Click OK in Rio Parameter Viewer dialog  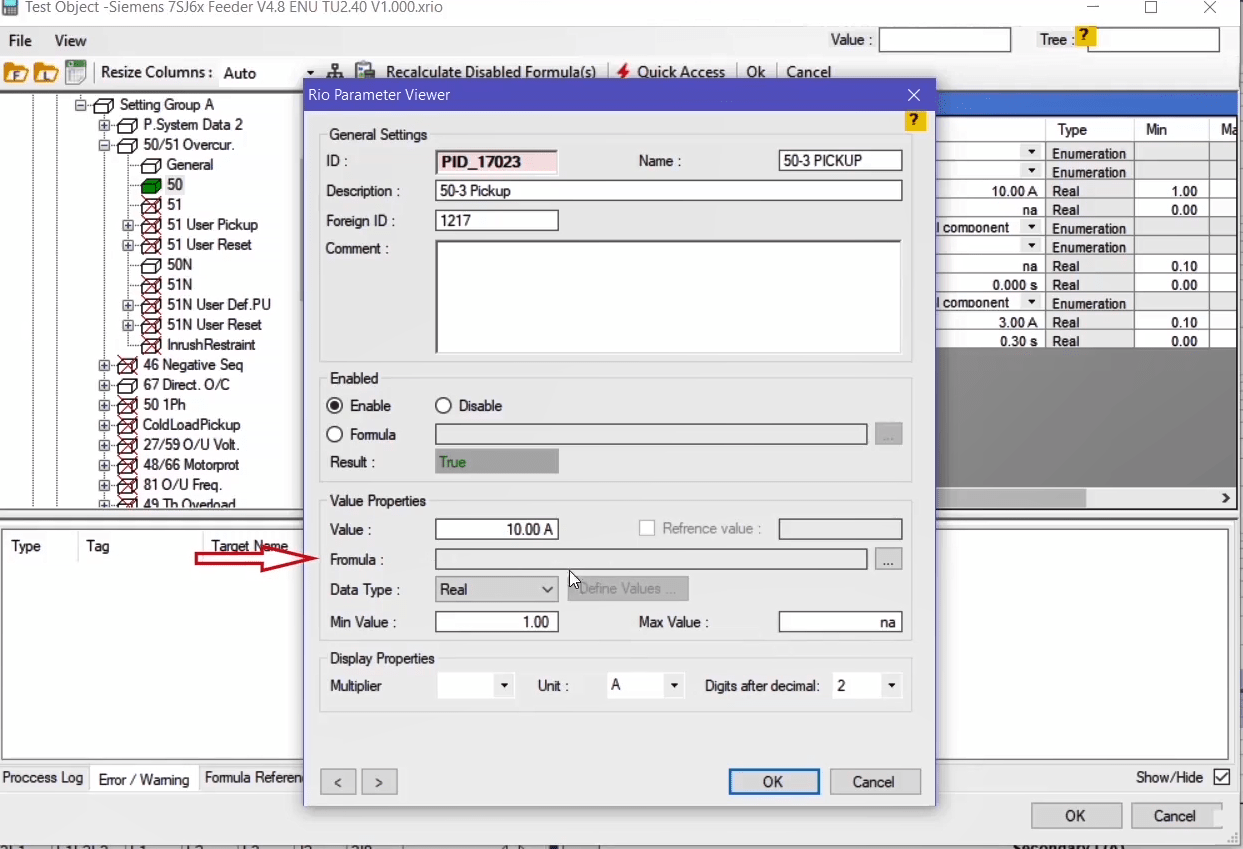(x=773, y=782)
